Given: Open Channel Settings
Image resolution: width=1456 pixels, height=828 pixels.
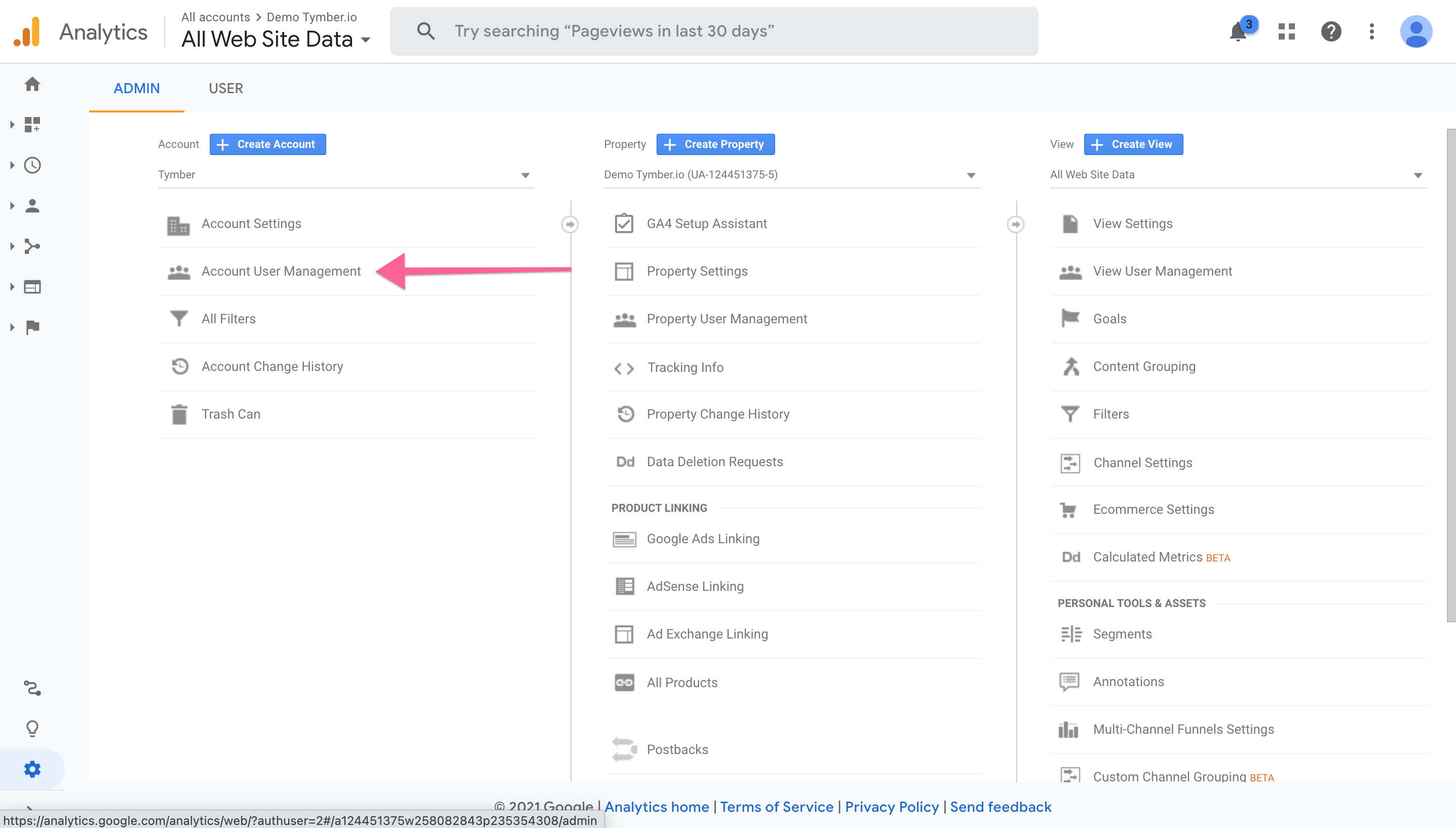Looking at the screenshot, I should point(1142,463).
